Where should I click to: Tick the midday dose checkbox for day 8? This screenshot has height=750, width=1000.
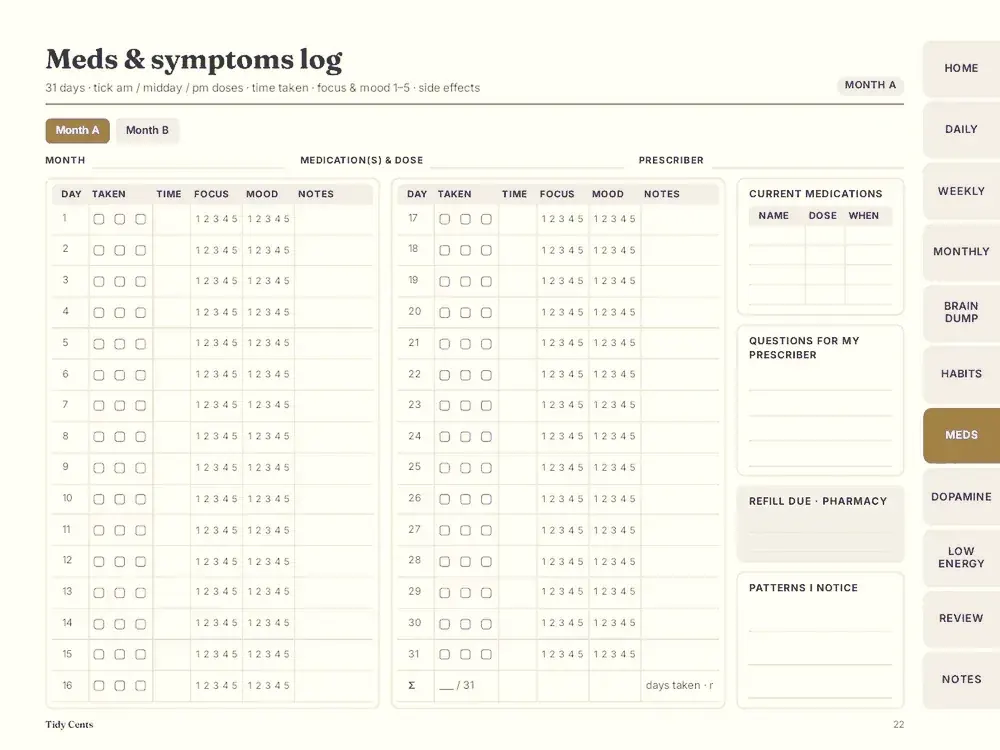[x=119, y=437]
